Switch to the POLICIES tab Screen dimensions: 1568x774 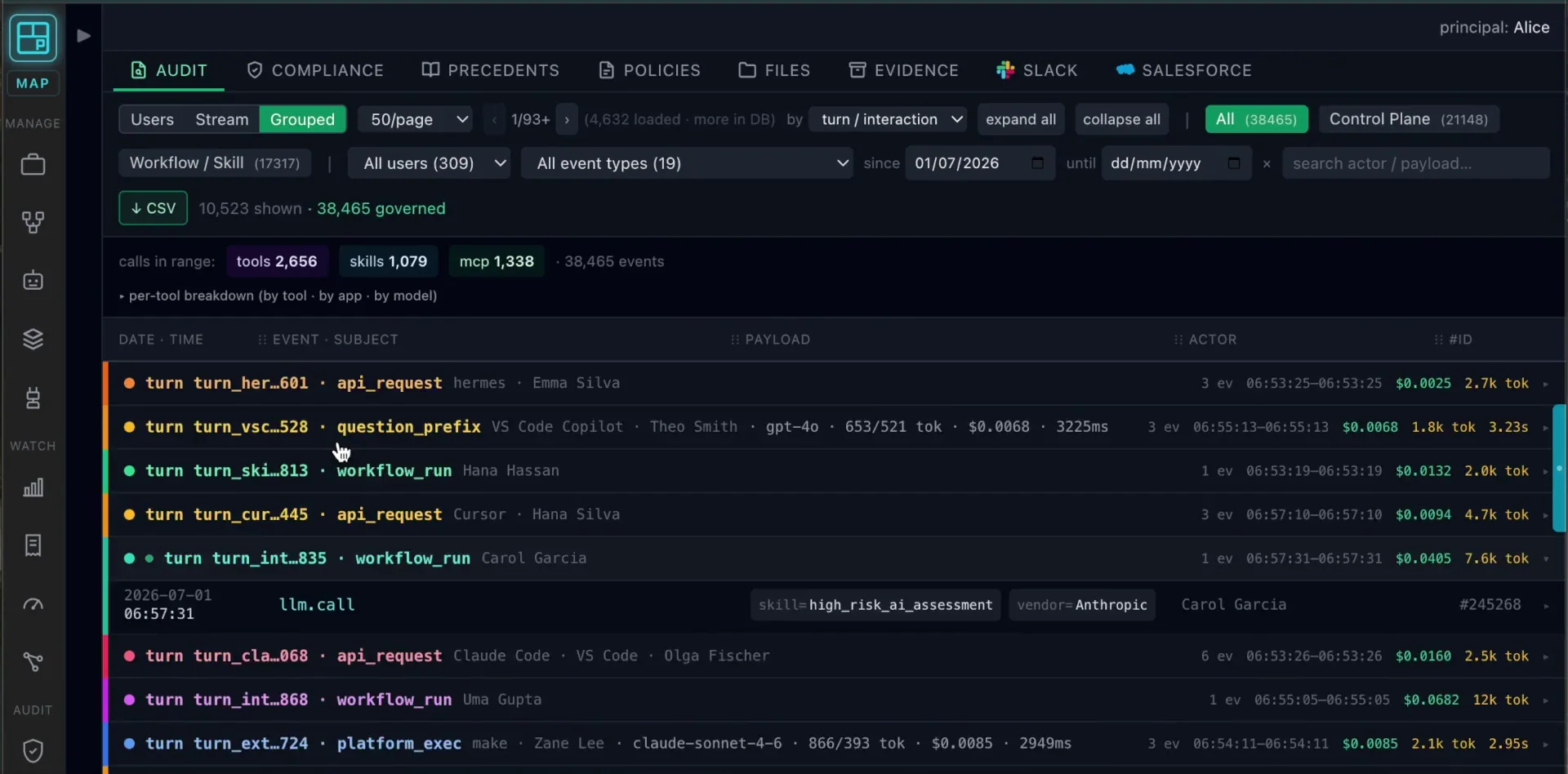click(x=650, y=70)
